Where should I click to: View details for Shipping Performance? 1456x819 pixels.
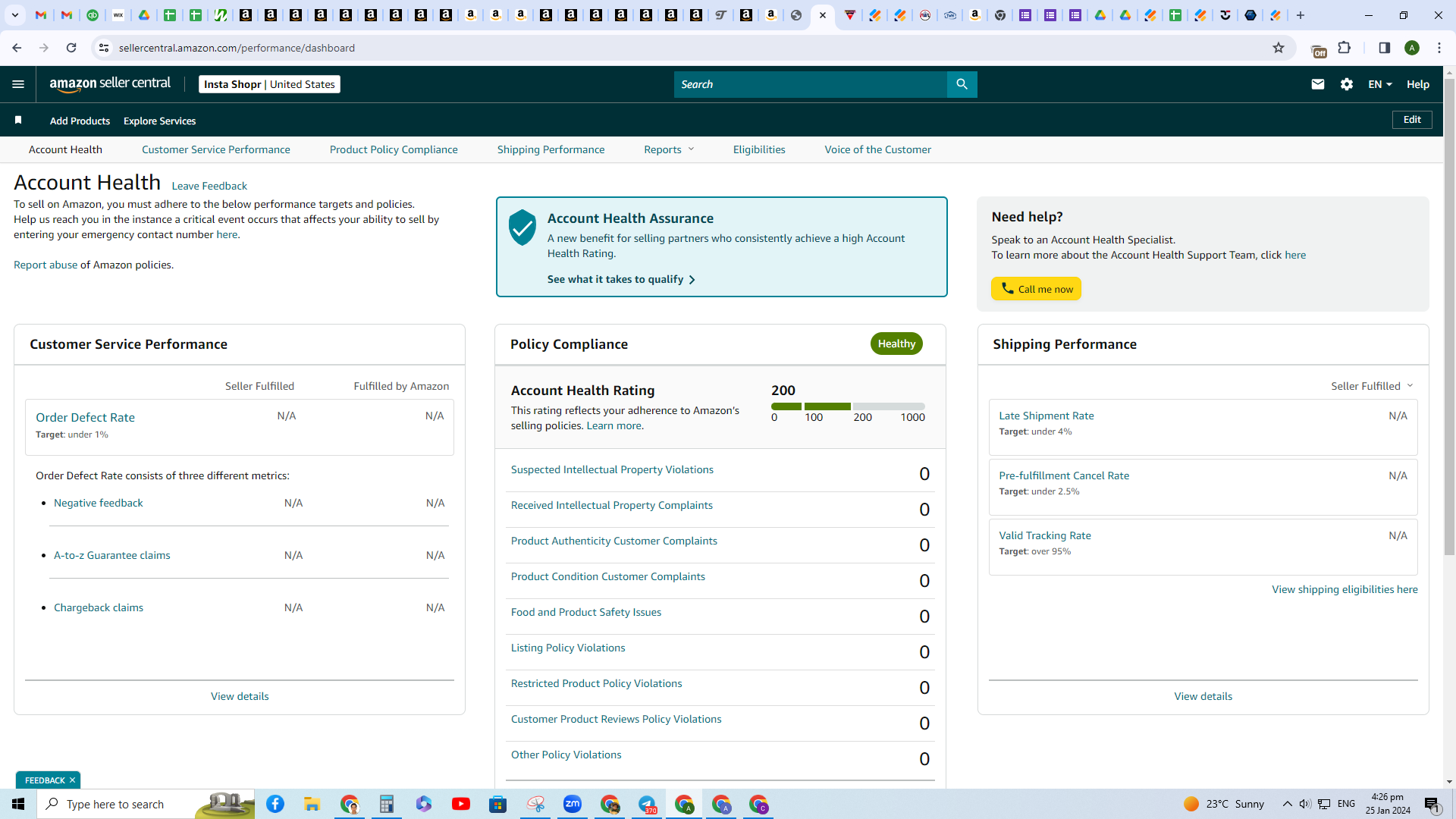tap(1203, 696)
